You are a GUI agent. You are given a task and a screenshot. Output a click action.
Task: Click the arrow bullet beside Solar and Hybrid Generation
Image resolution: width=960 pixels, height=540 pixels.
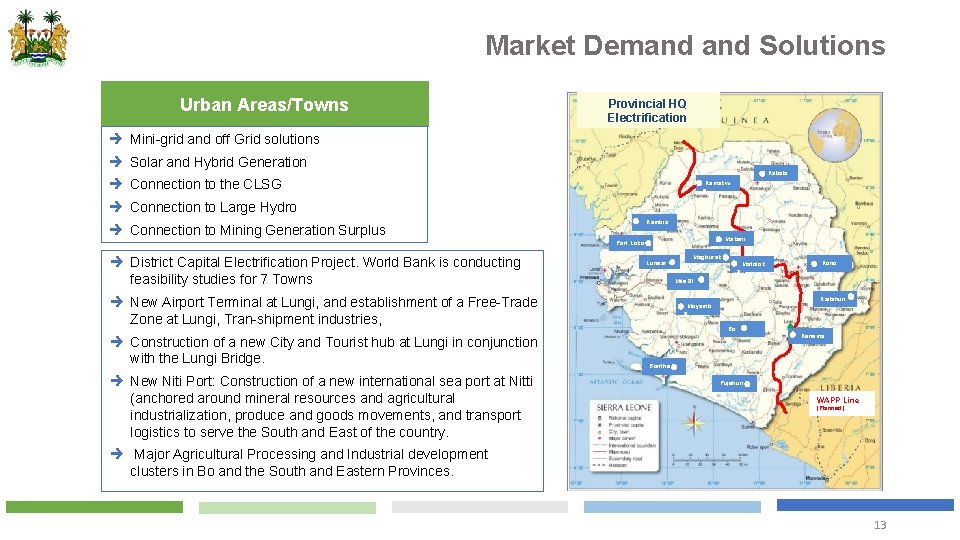coord(116,162)
